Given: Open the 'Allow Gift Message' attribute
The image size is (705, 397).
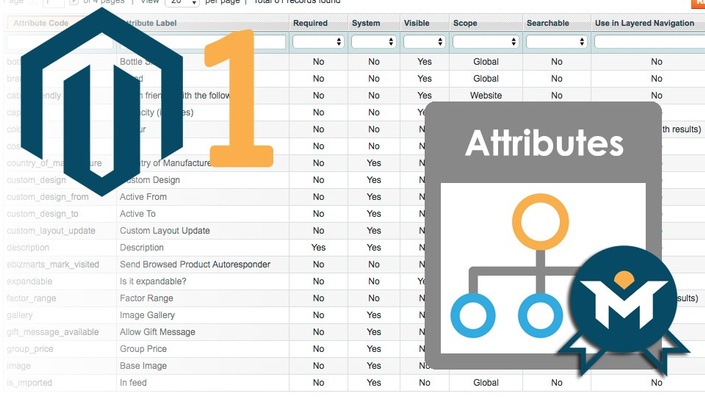Looking at the screenshot, I should (157, 332).
